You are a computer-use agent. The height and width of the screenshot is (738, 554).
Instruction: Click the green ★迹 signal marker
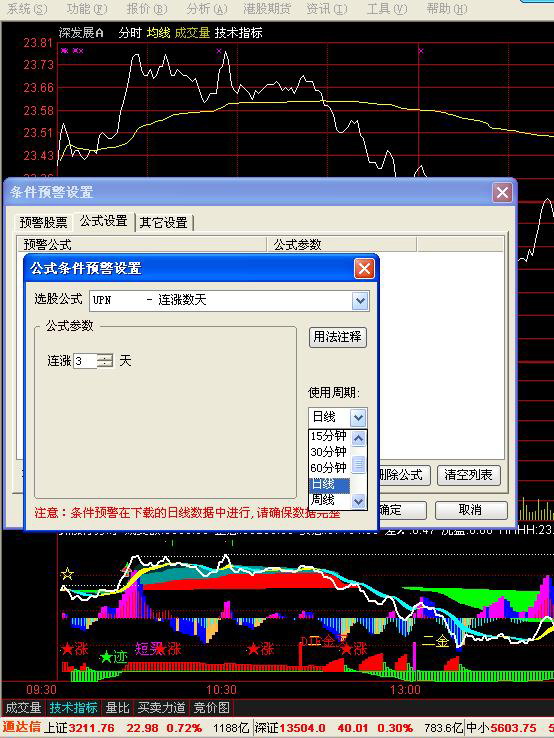tap(114, 657)
